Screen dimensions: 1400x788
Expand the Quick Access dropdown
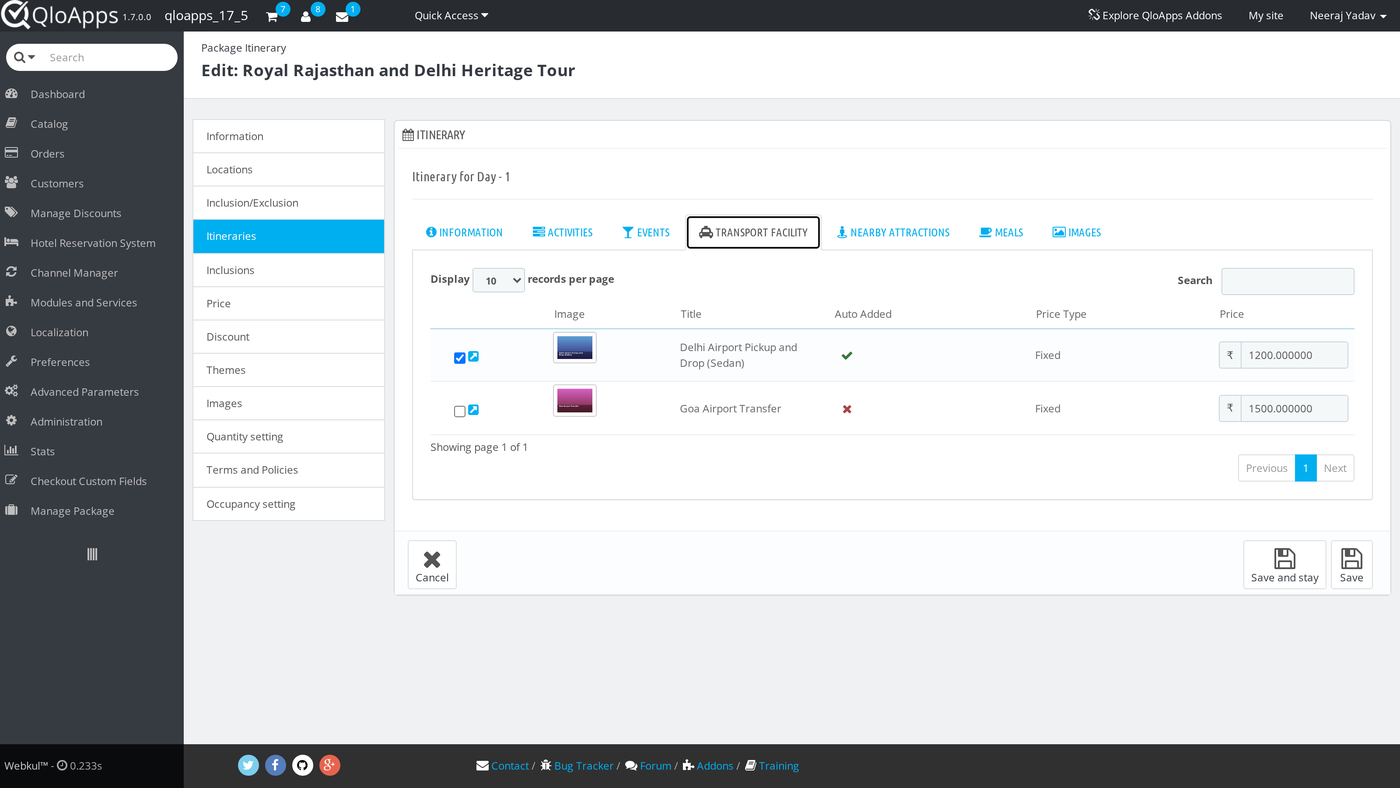pyautogui.click(x=452, y=16)
